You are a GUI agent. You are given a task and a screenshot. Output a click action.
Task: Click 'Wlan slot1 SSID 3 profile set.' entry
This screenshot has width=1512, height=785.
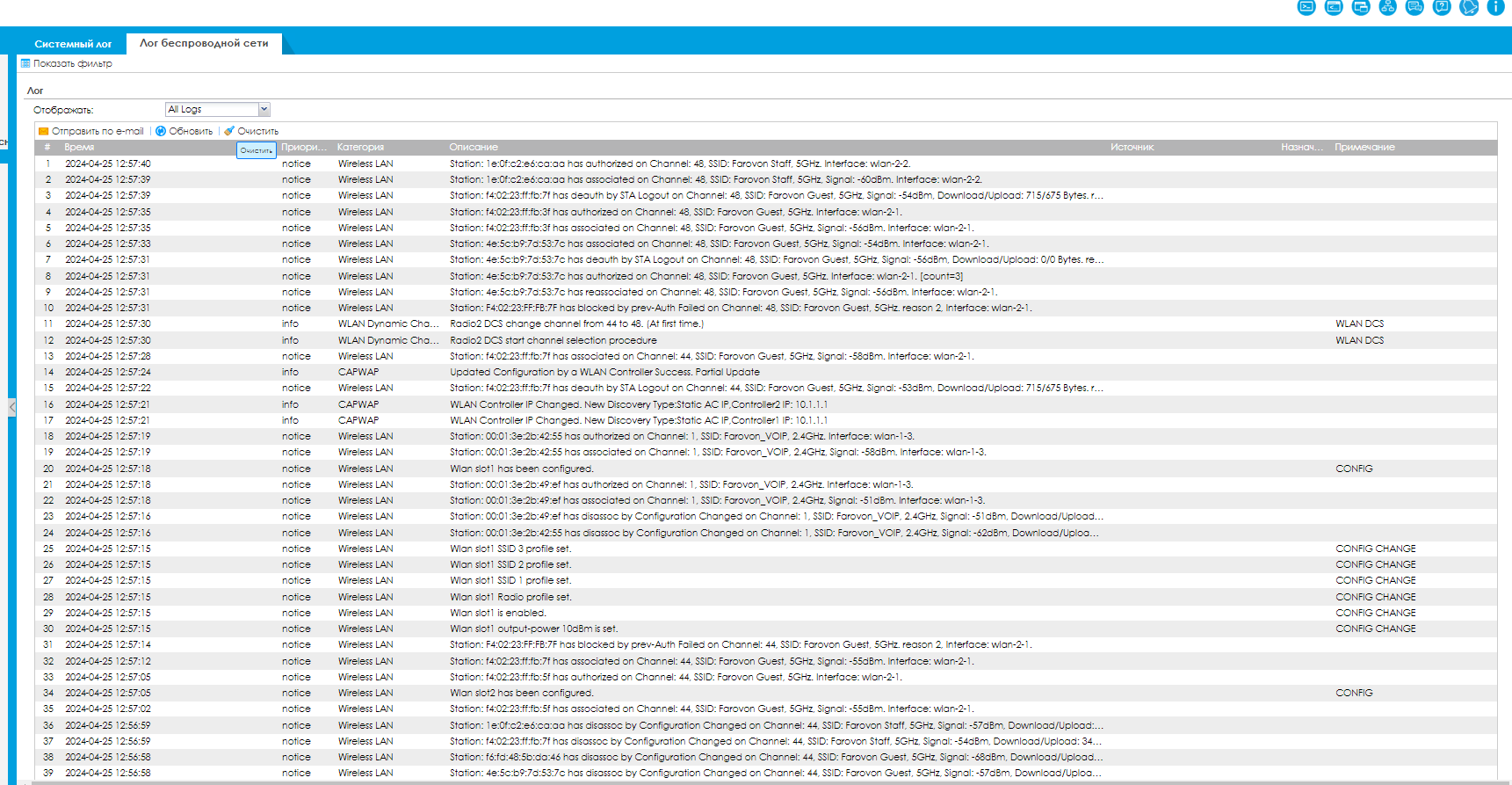point(510,549)
